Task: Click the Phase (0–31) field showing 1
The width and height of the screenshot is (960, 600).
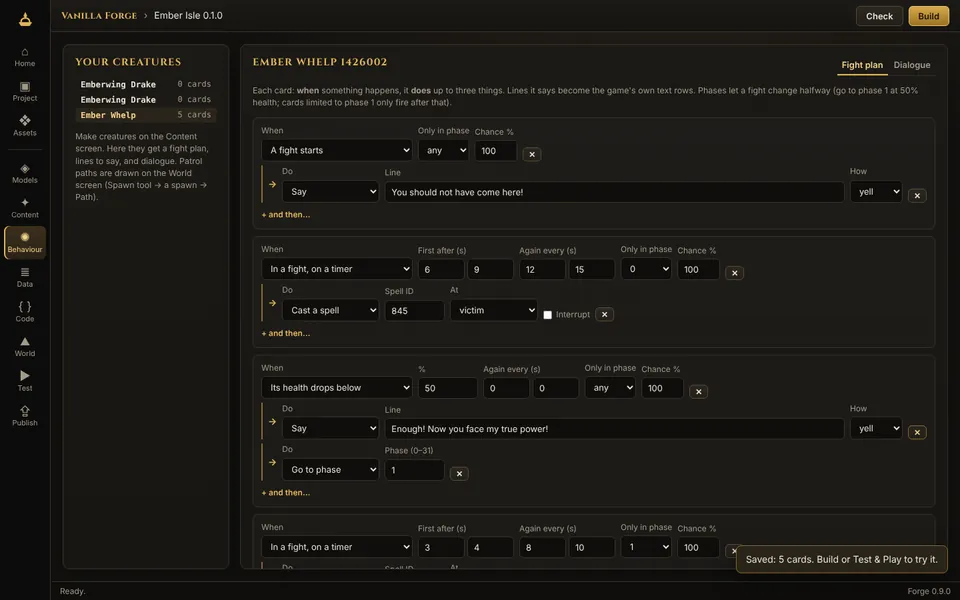Action: 414,470
